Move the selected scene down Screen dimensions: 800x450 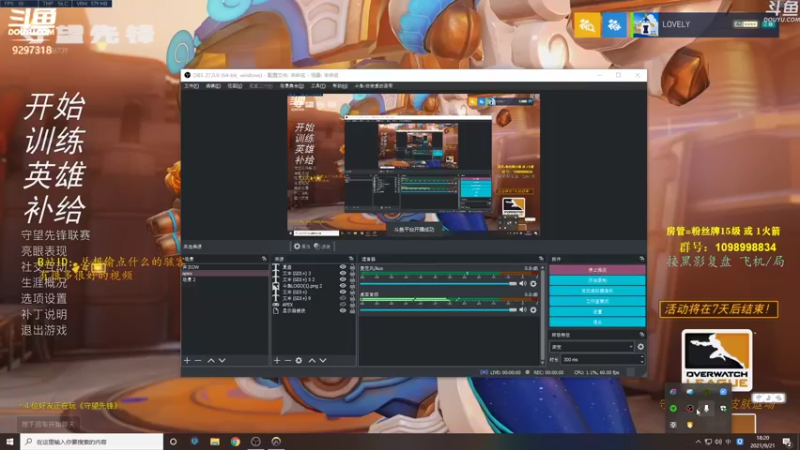coord(222,361)
